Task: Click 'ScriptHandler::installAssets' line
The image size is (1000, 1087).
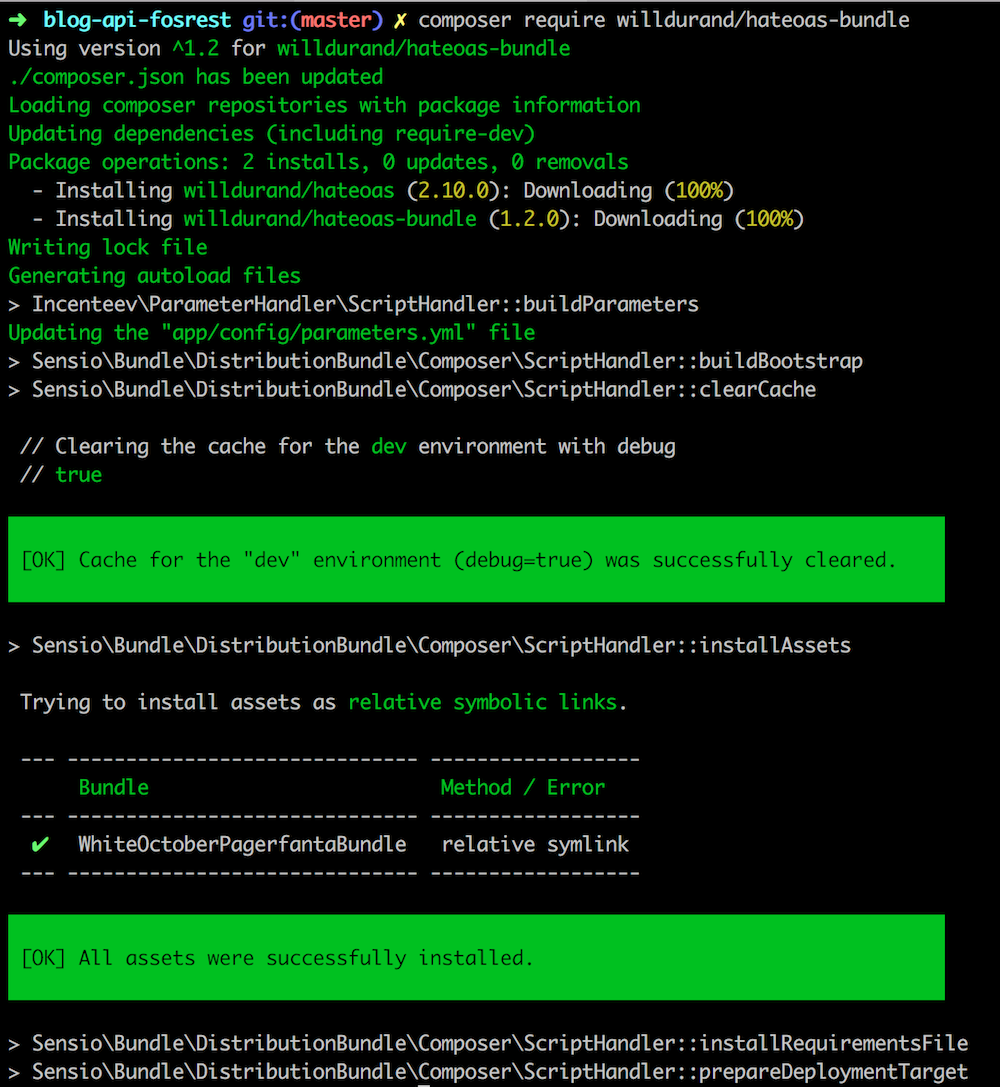Action: tap(430, 645)
